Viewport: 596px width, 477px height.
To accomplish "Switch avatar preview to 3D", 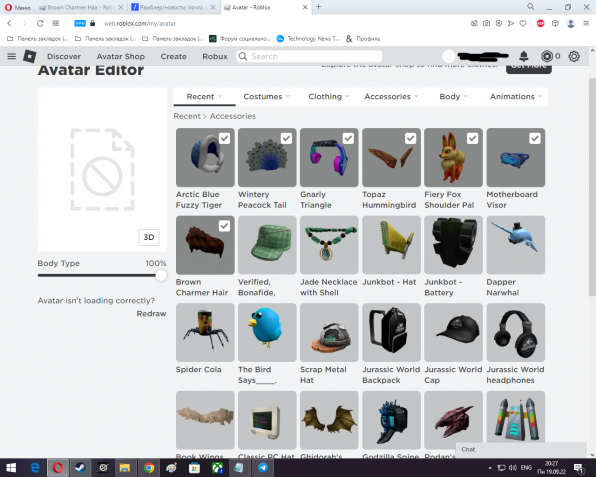I will click(149, 237).
